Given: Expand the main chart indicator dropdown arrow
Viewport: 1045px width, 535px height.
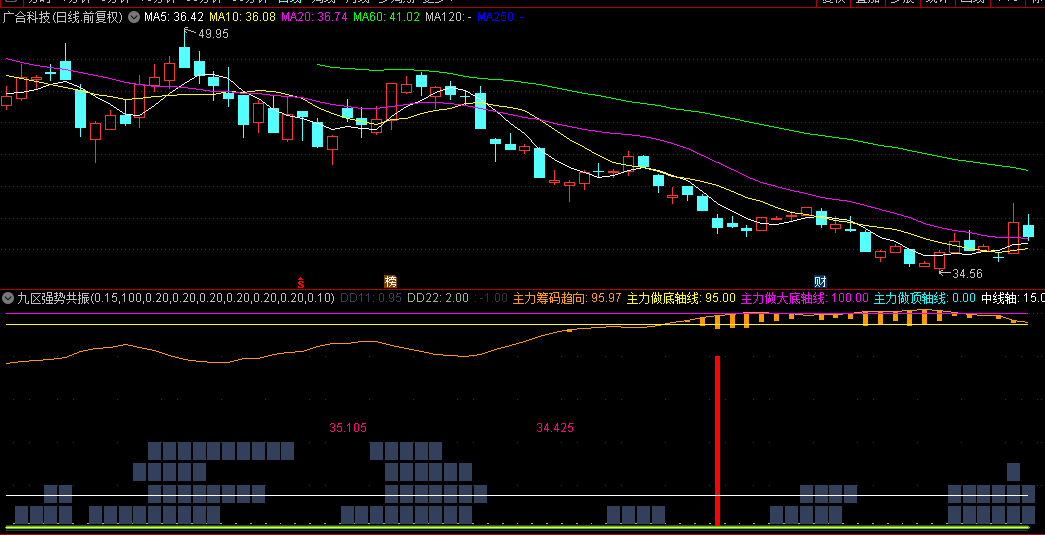Looking at the screenshot, I should (x=133, y=17).
